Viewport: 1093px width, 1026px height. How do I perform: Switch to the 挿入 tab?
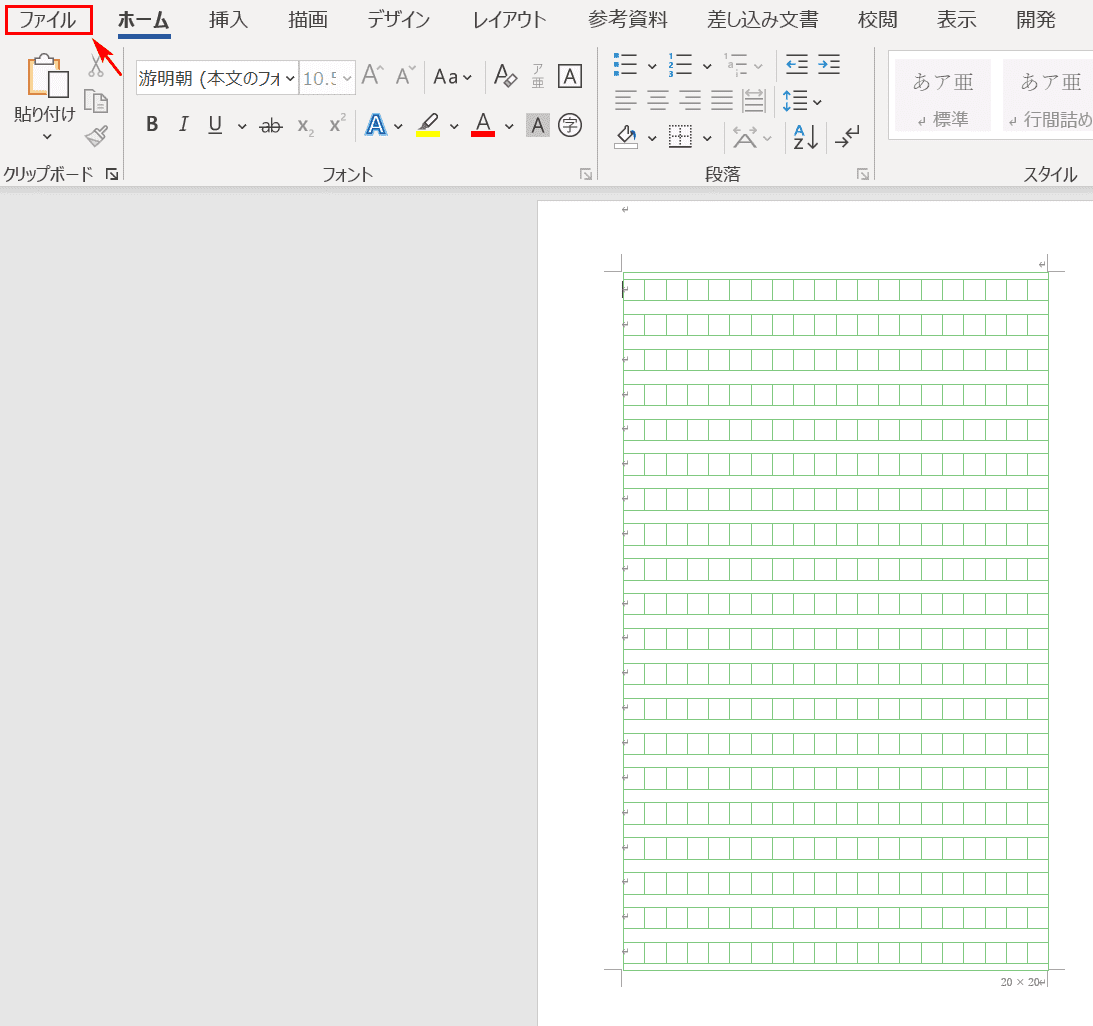click(229, 20)
